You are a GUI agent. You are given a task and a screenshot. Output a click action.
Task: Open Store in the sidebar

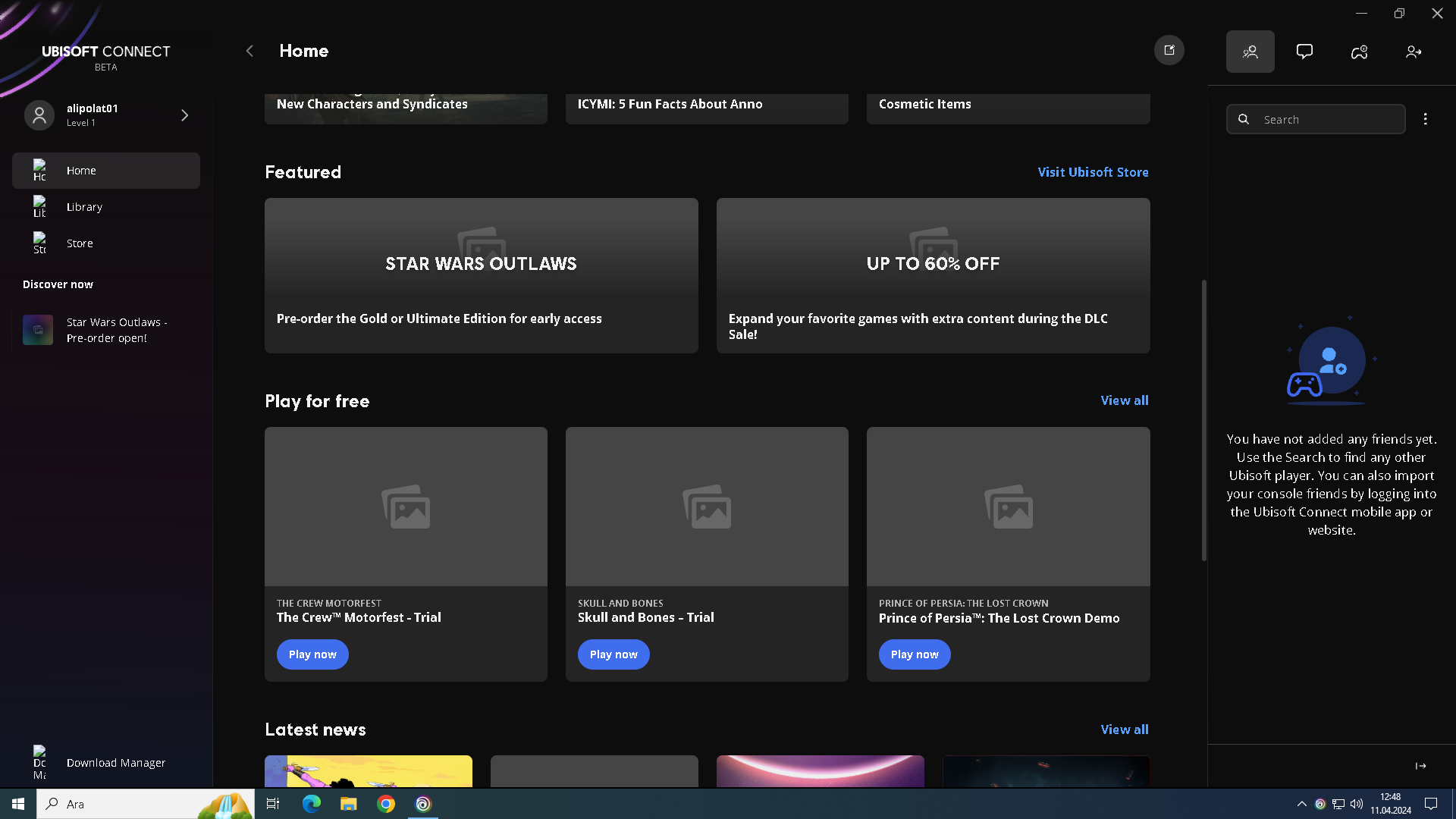point(106,243)
